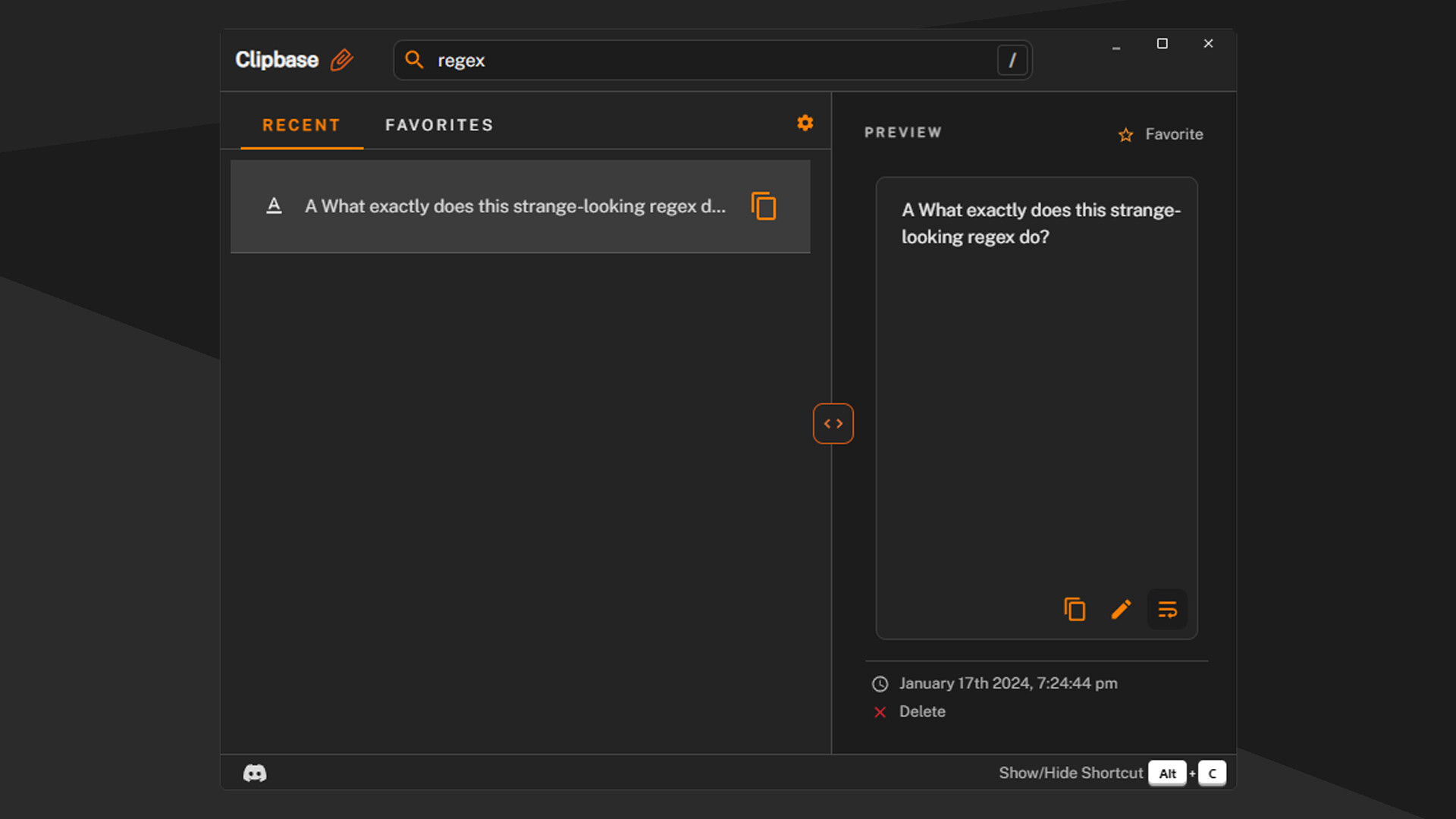
Task: Click the clock icon beside the timestamp
Action: (880, 683)
